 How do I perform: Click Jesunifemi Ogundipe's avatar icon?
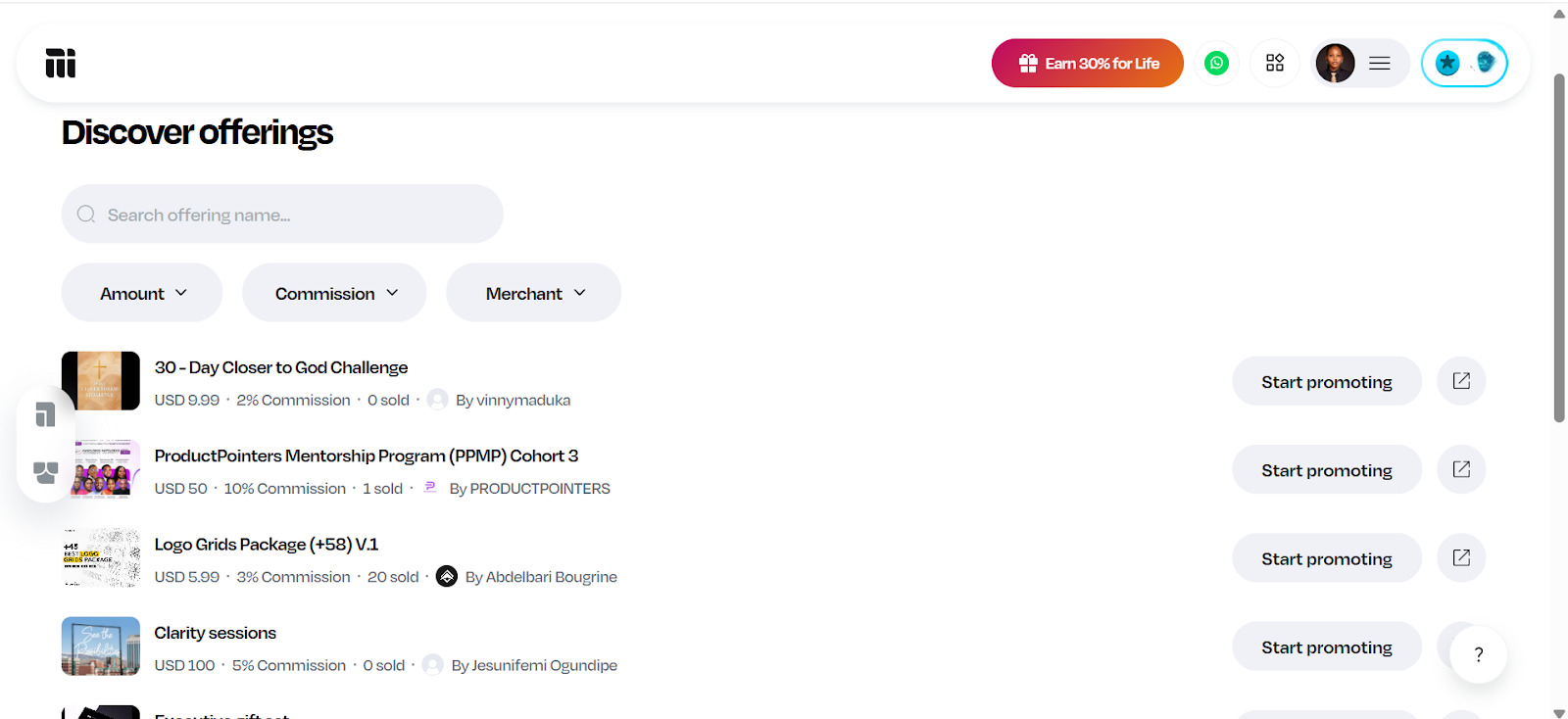[x=433, y=665]
